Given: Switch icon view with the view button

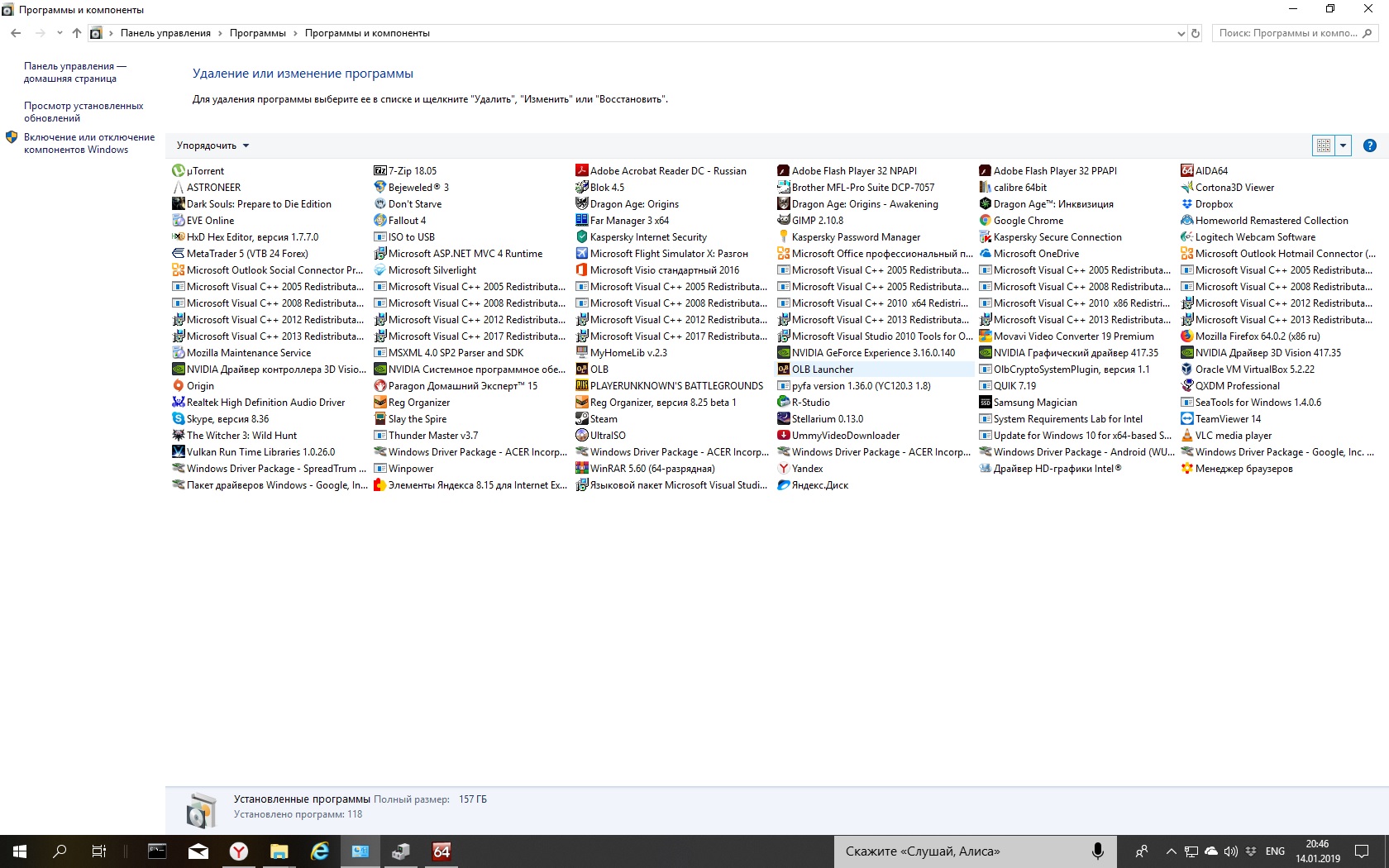Looking at the screenshot, I should [1324, 145].
